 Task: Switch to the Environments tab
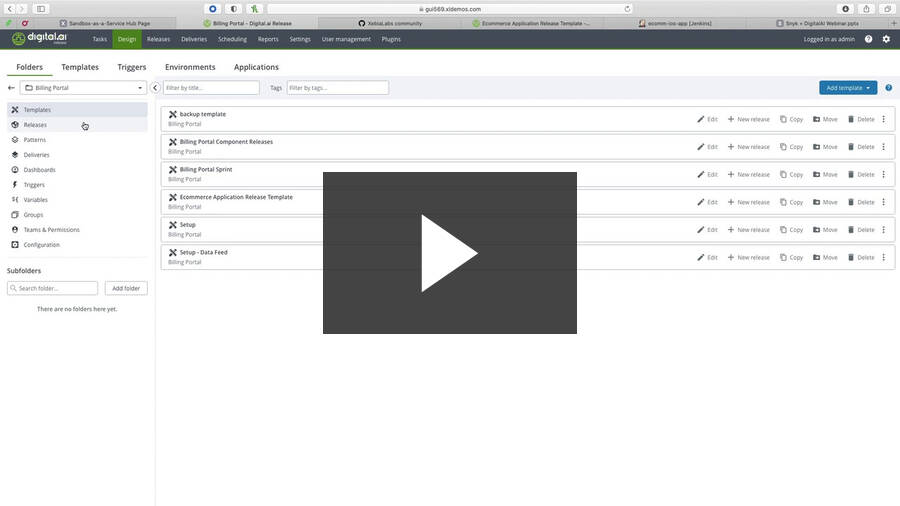190,67
